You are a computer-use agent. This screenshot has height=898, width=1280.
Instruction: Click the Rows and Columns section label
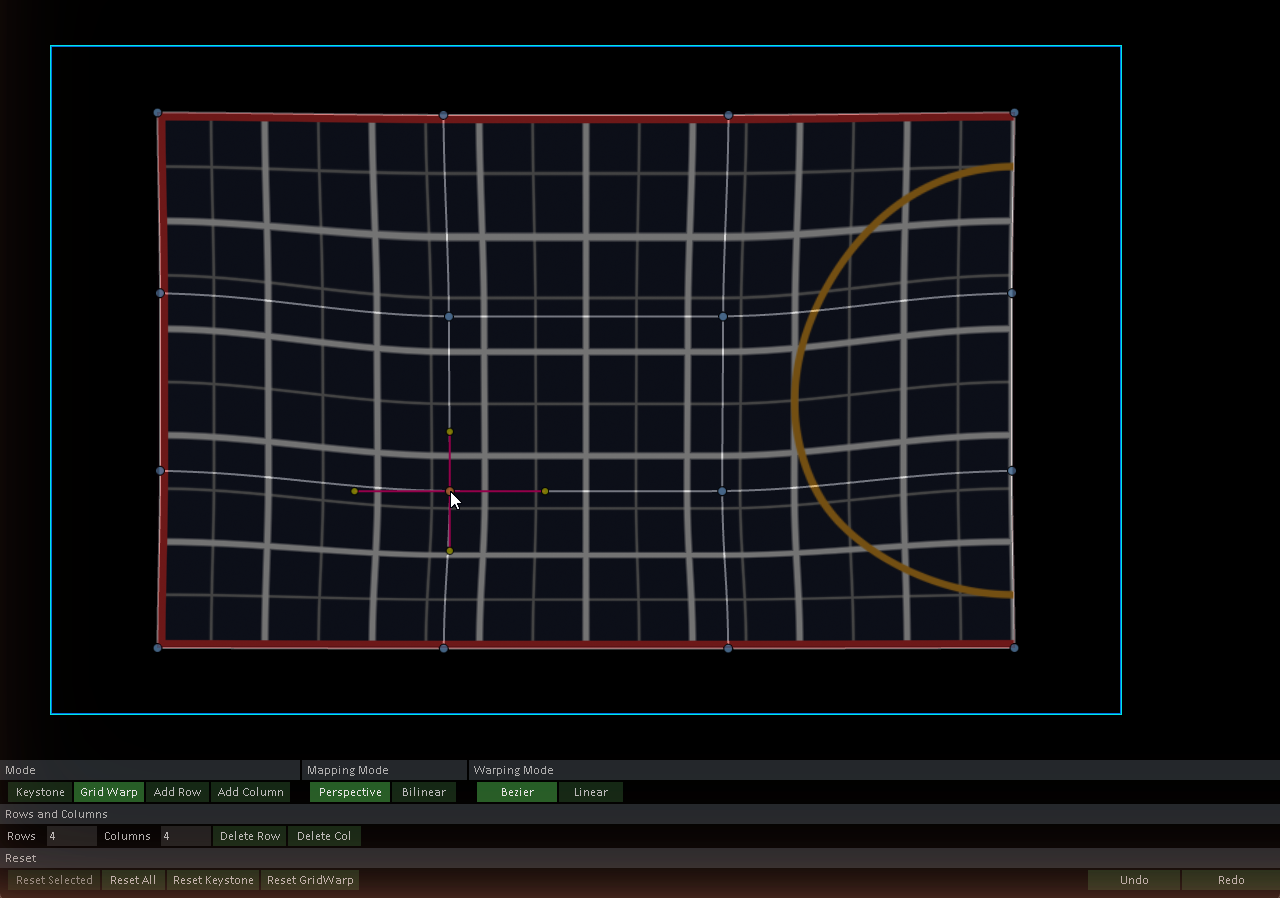click(56, 814)
